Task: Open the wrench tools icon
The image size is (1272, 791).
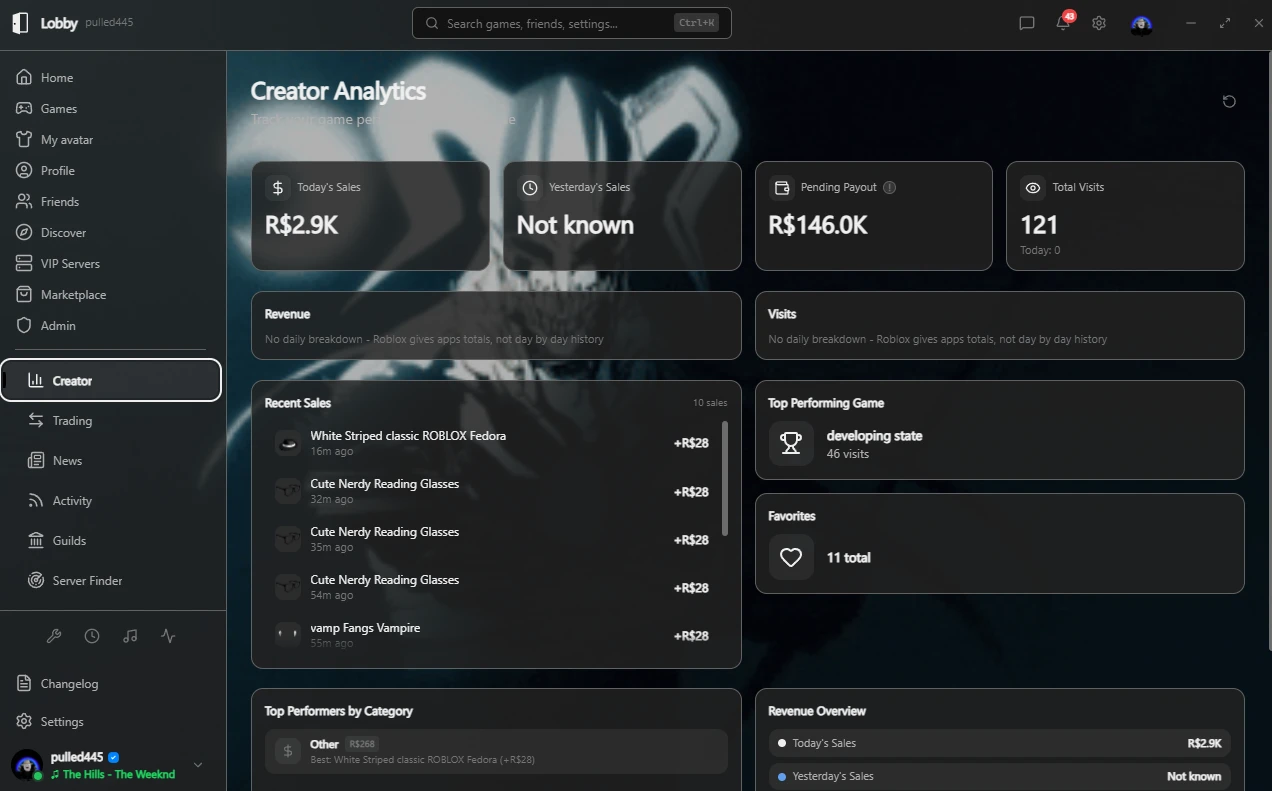Action: 54,636
